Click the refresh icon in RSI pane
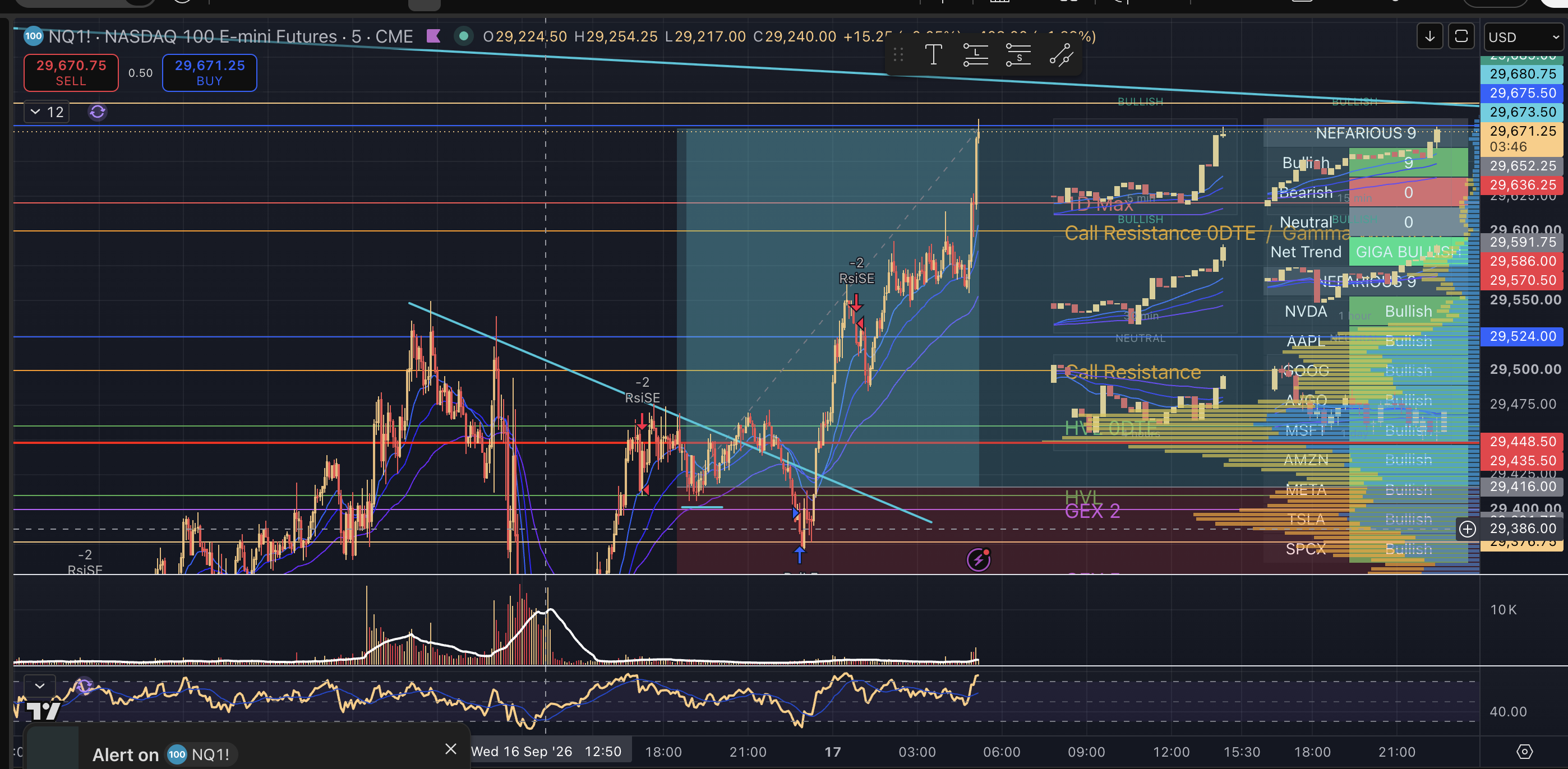1568x769 pixels. coord(84,686)
